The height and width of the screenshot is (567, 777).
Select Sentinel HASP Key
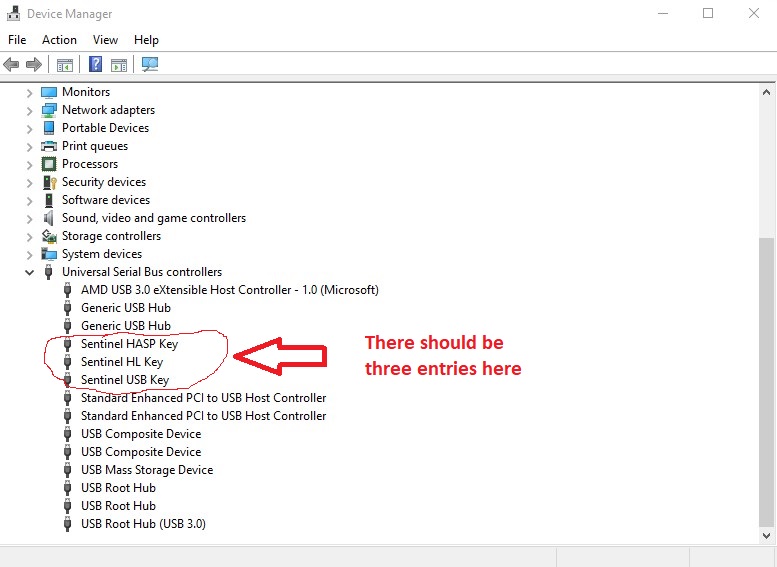[129, 344]
